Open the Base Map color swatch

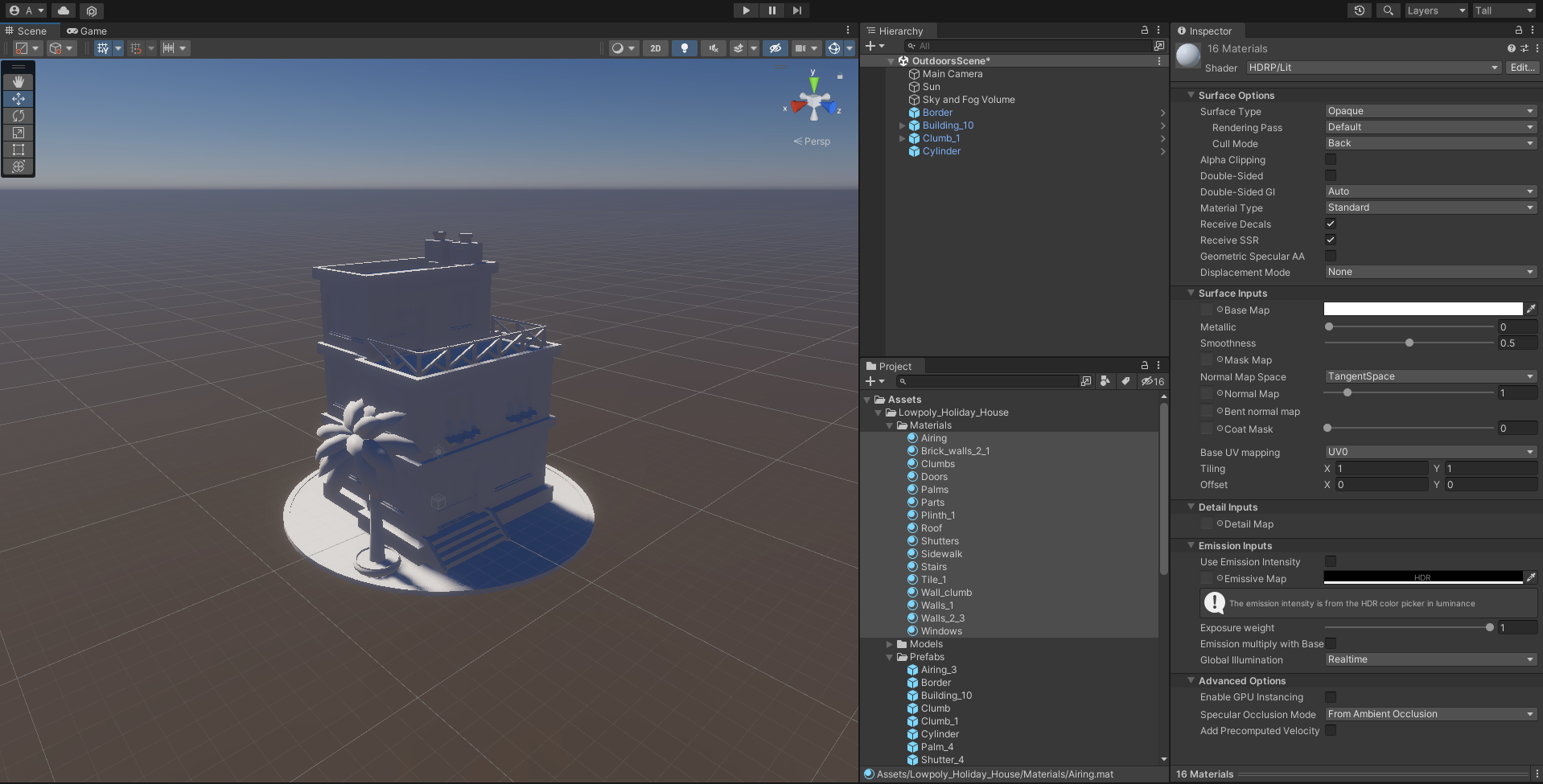[1422, 310]
